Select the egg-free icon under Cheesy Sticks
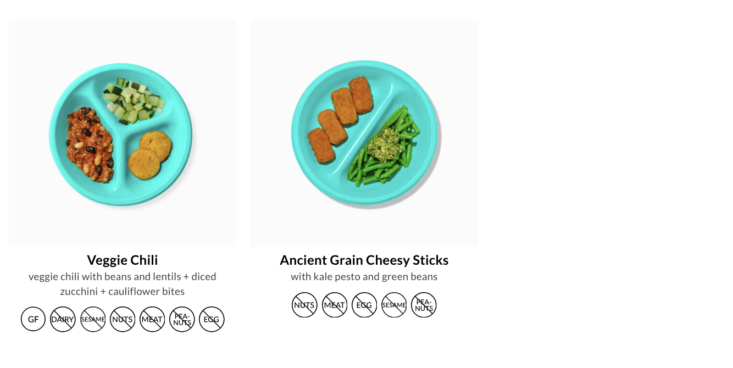Viewport: 733px width, 368px height. coord(364,305)
